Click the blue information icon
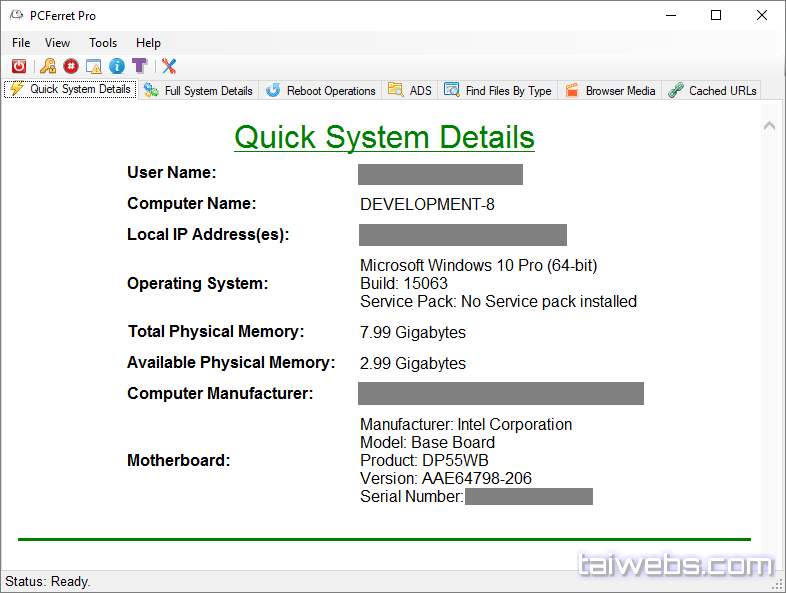This screenshot has height=593, width=786. tap(117, 66)
